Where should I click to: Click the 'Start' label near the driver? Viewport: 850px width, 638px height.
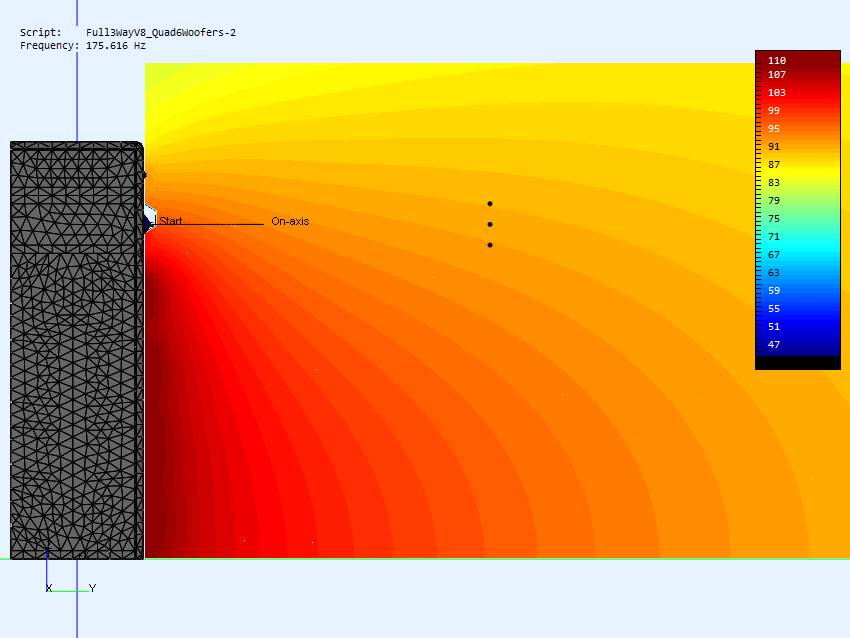click(171, 221)
